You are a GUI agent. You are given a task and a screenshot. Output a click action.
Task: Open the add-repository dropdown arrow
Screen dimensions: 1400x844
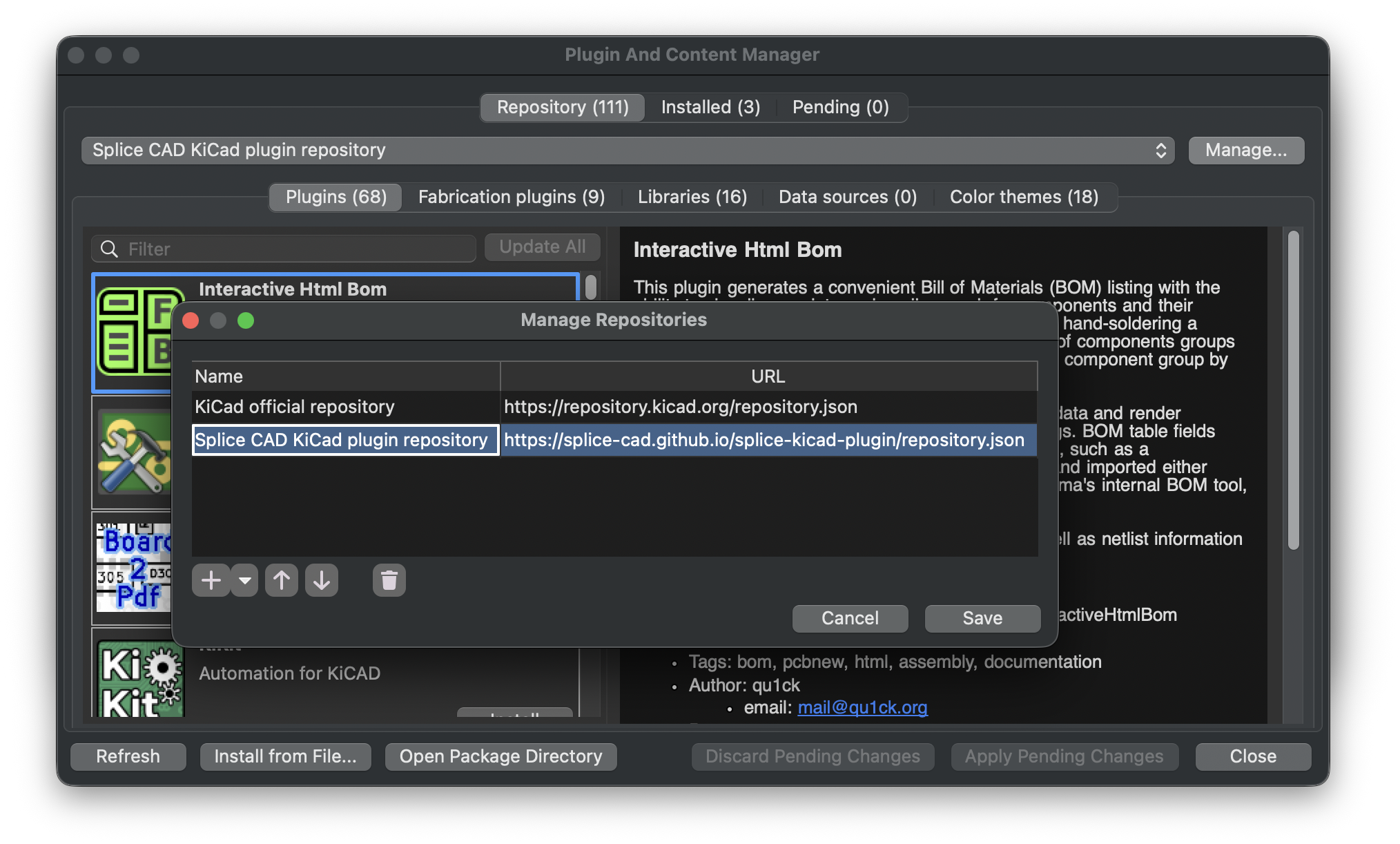point(244,580)
